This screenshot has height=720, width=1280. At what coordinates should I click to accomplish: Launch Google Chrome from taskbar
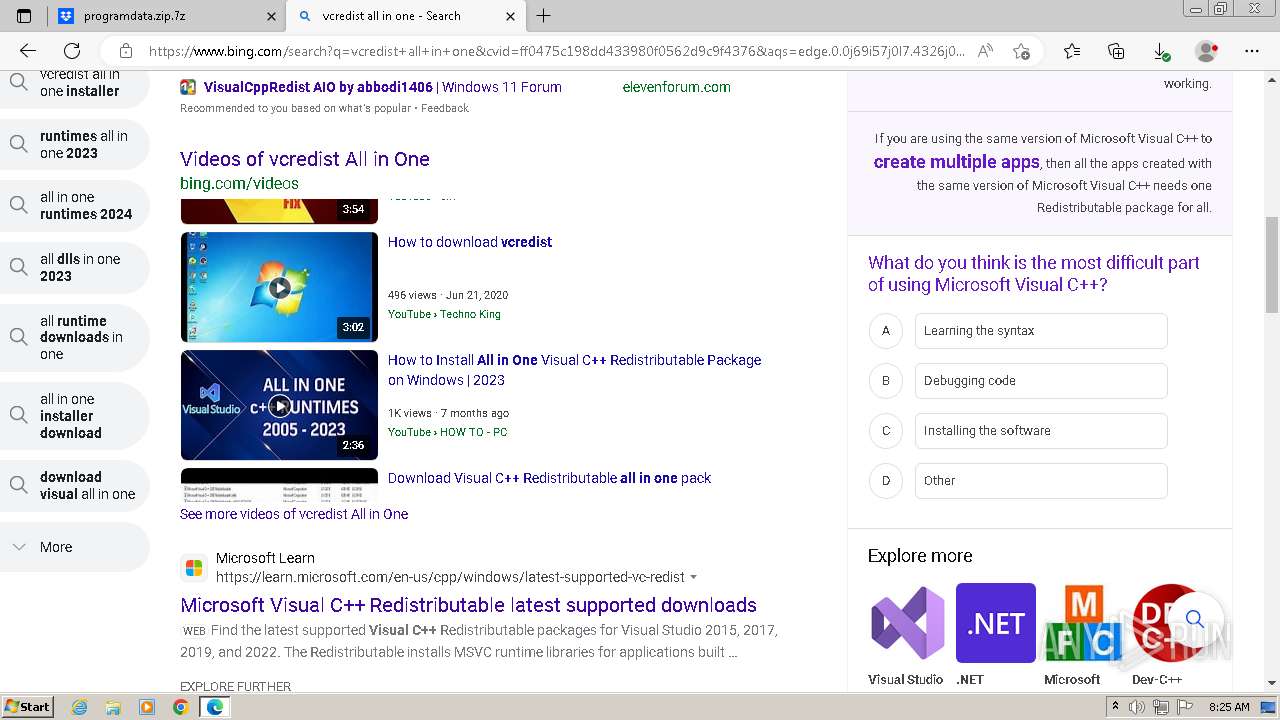click(180, 707)
